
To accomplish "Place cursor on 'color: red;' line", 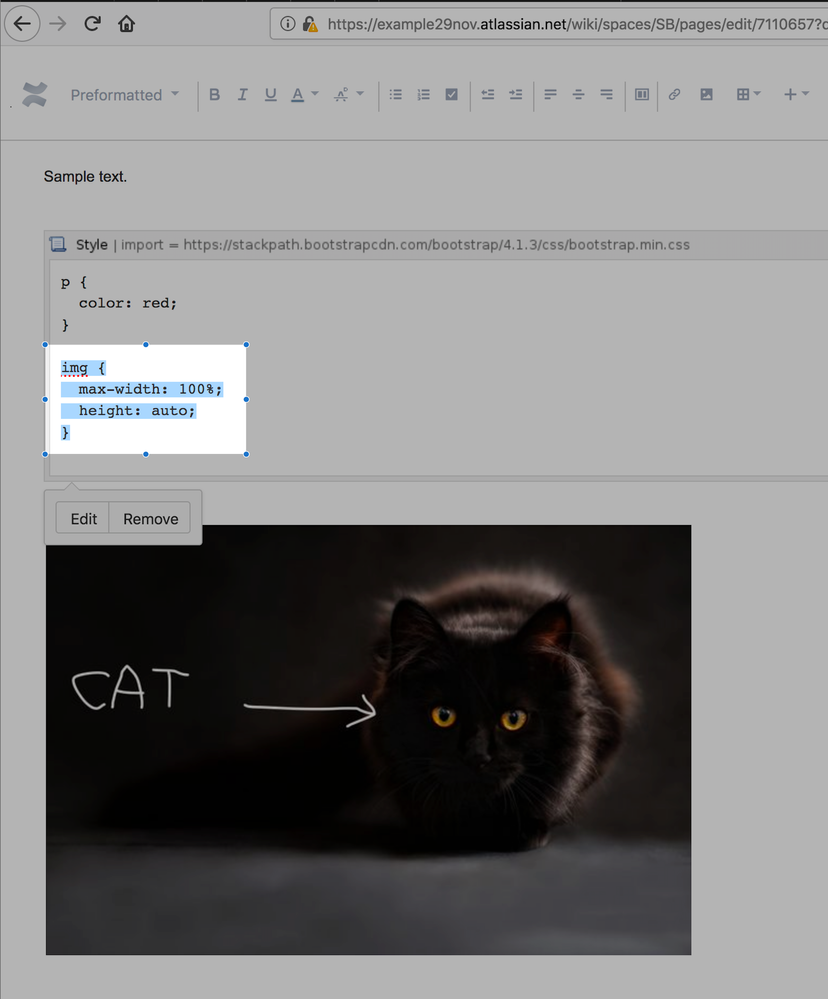I will tap(127, 303).
